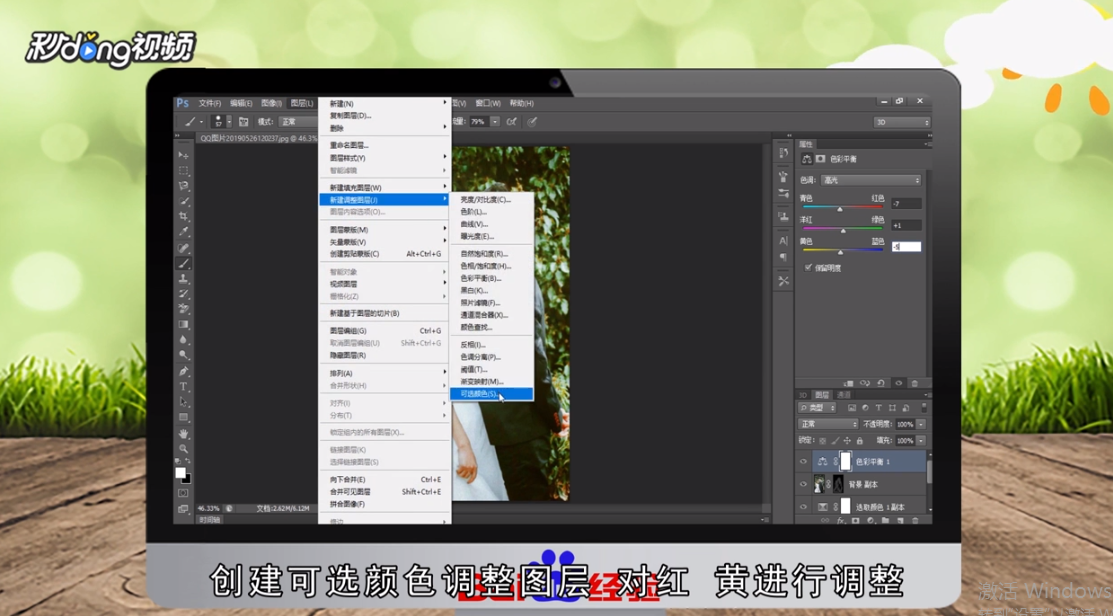Select the Lasso tool
The width and height of the screenshot is (1113, 616).
183,186
